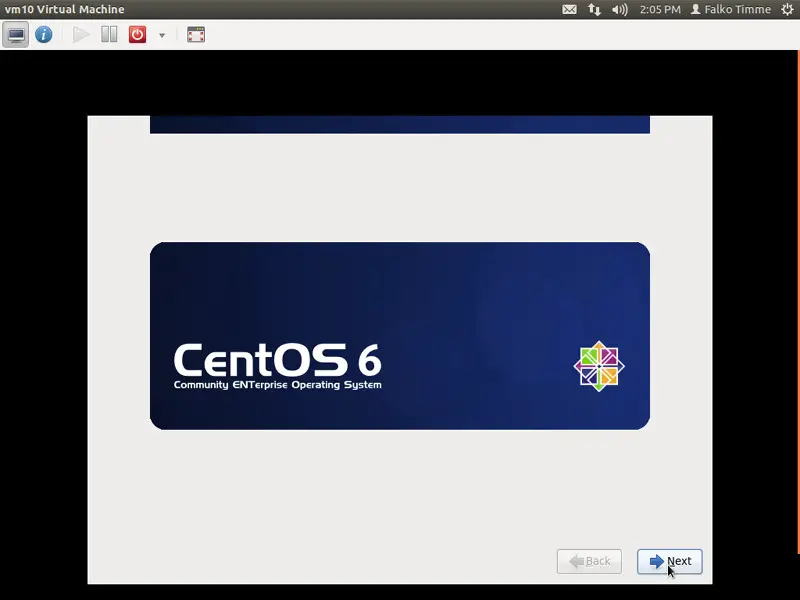Shut down the VM red power icon
800x600 pixels.
[137, 35]
